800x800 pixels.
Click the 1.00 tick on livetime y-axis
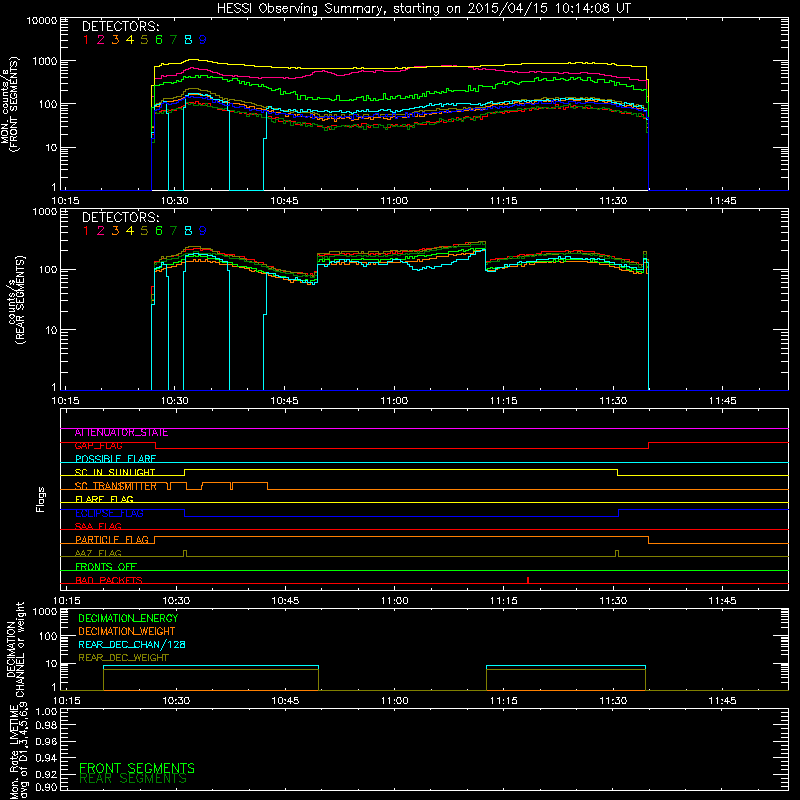(x=46, y=712)
